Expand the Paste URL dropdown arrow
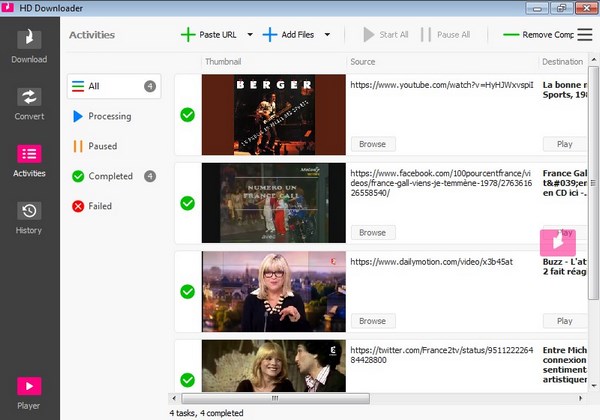This screenshot has width=600, height=420. 250,34
